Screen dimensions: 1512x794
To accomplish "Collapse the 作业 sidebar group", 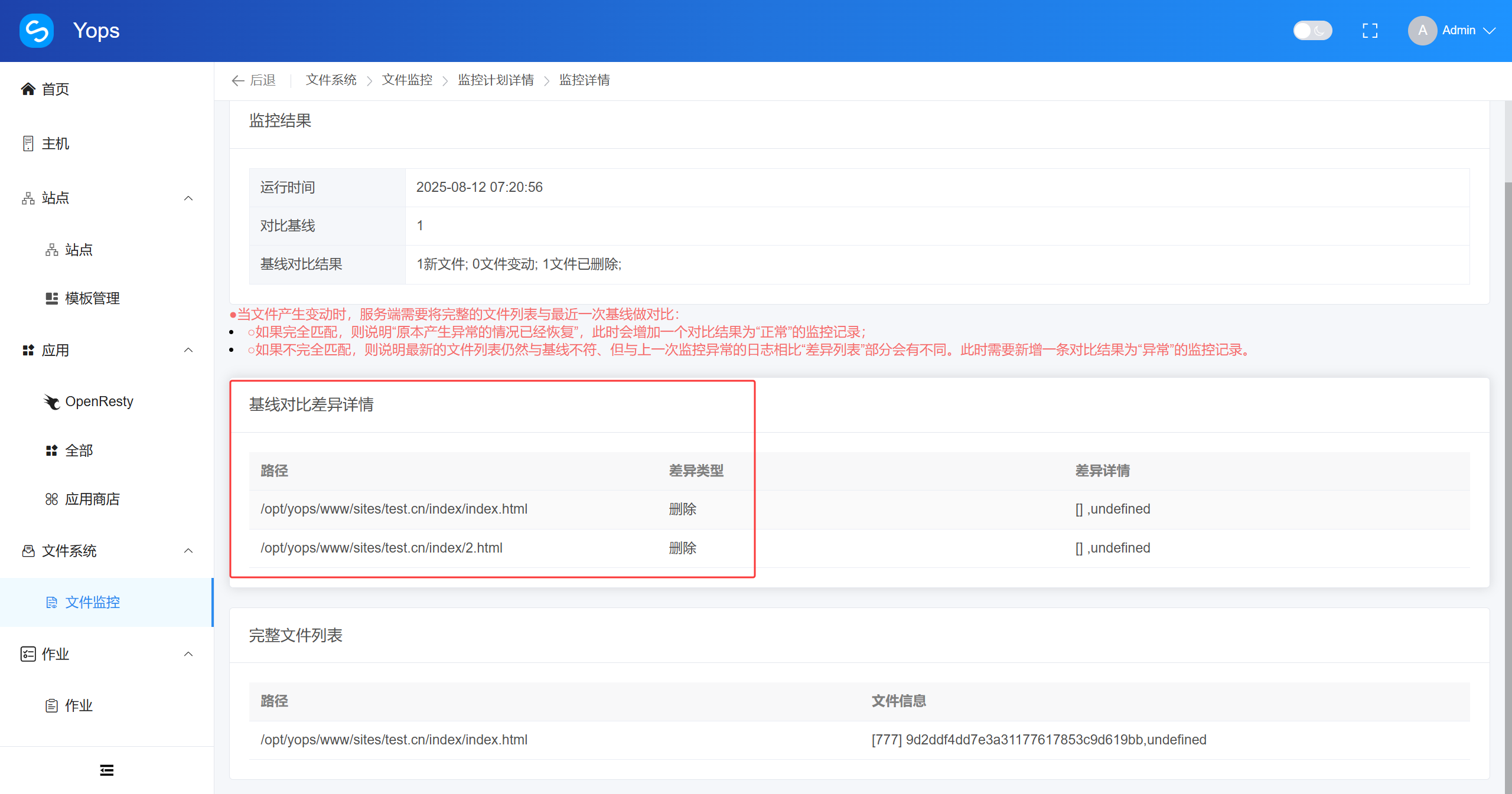I will tap(188, 654).
